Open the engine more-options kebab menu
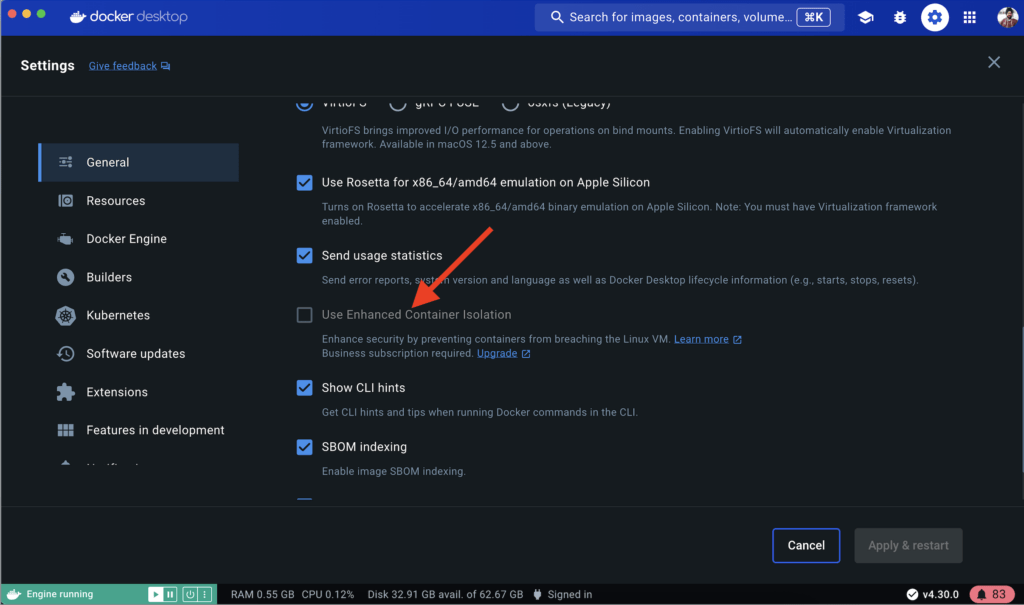Screen dimensions: 1024x605 click(204, 594)
